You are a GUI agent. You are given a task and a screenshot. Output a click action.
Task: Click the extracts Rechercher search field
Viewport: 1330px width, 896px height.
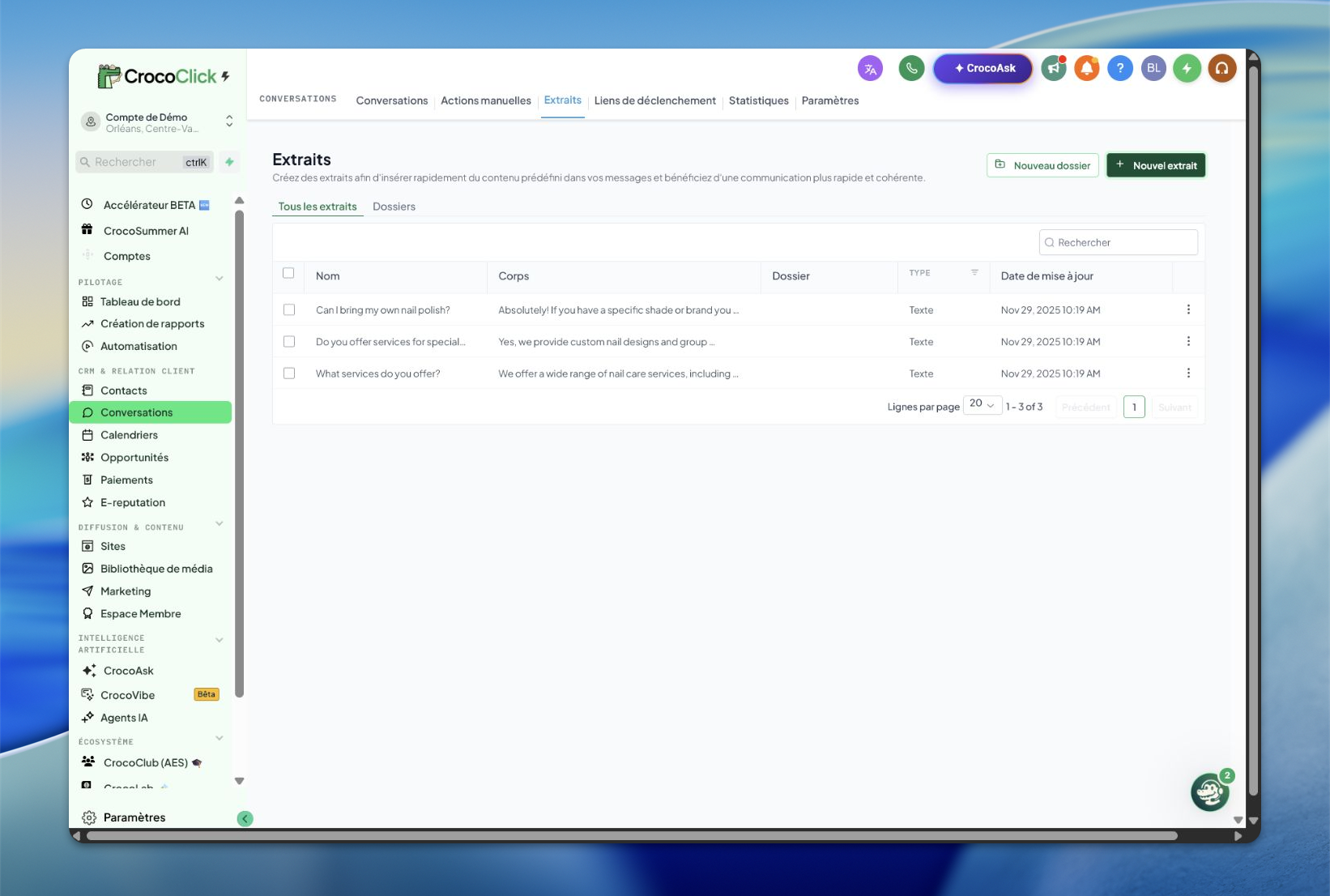(x=1118, y=242)
